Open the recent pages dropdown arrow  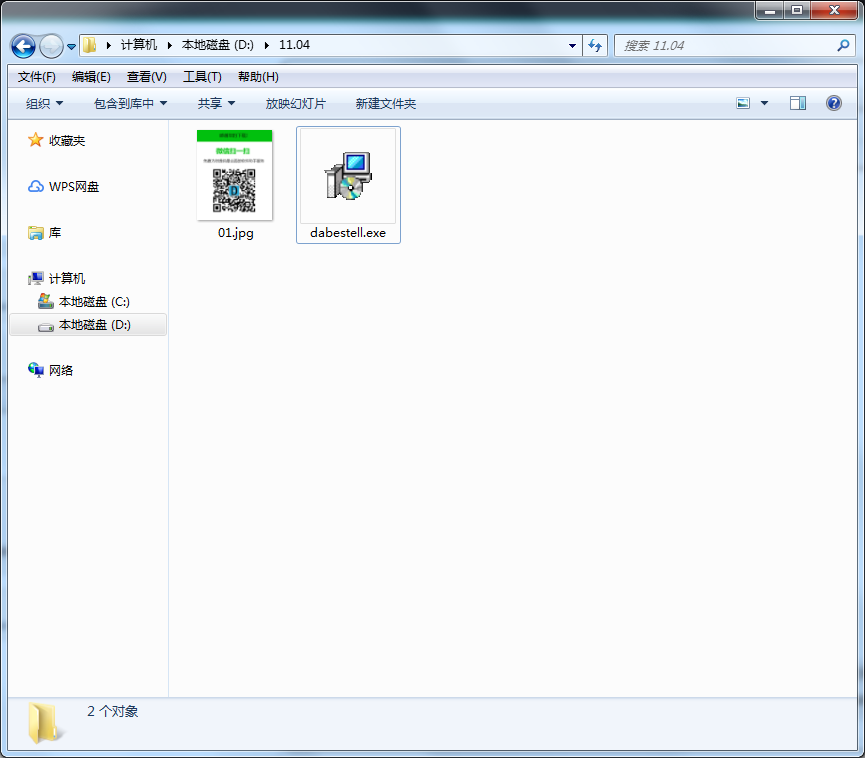tap(72, 47)
